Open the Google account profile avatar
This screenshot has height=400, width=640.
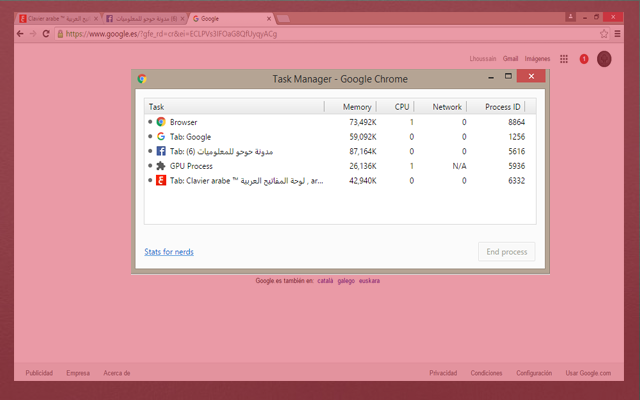point(604,59)
